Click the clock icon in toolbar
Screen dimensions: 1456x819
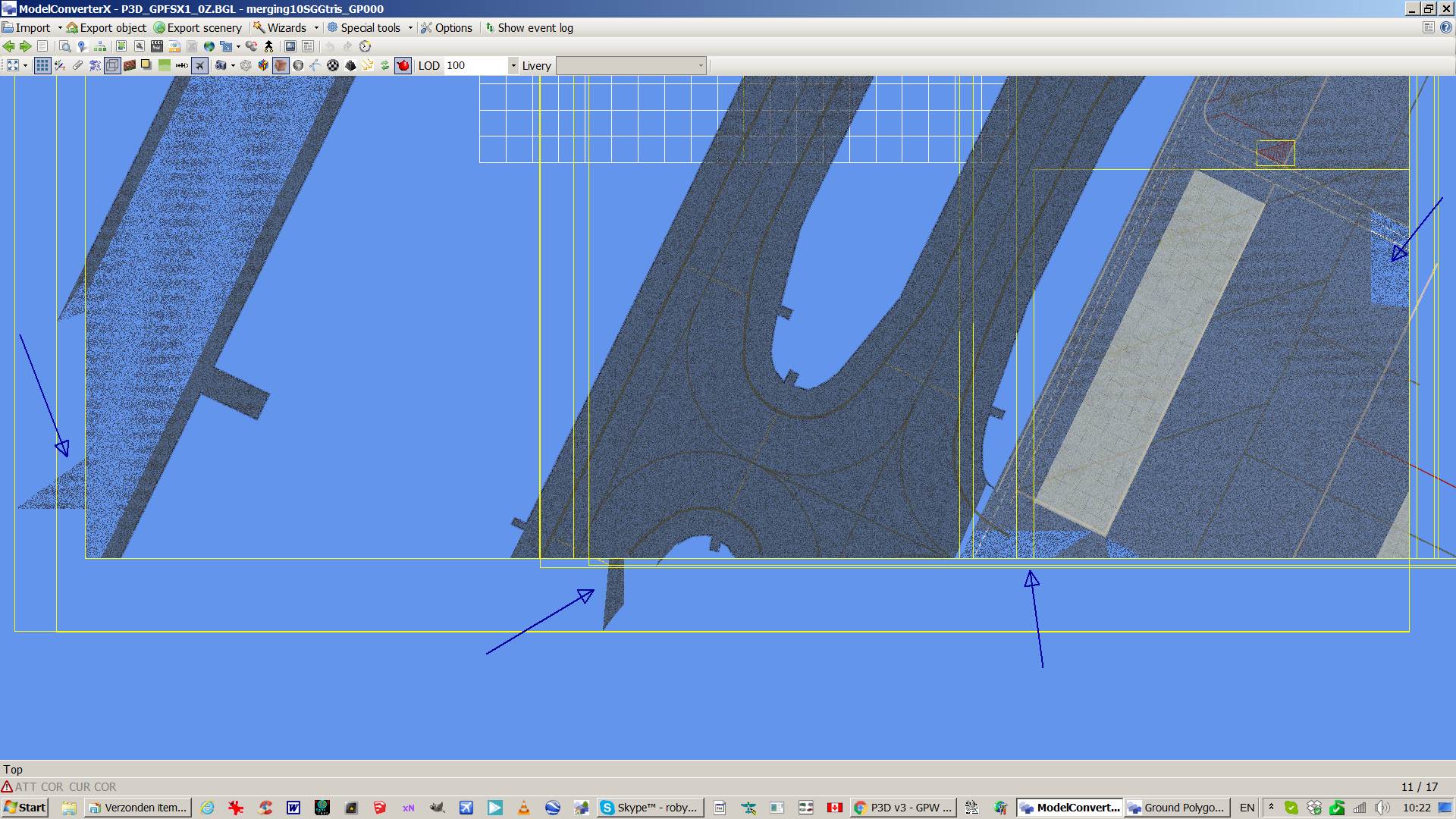point(365,46)
